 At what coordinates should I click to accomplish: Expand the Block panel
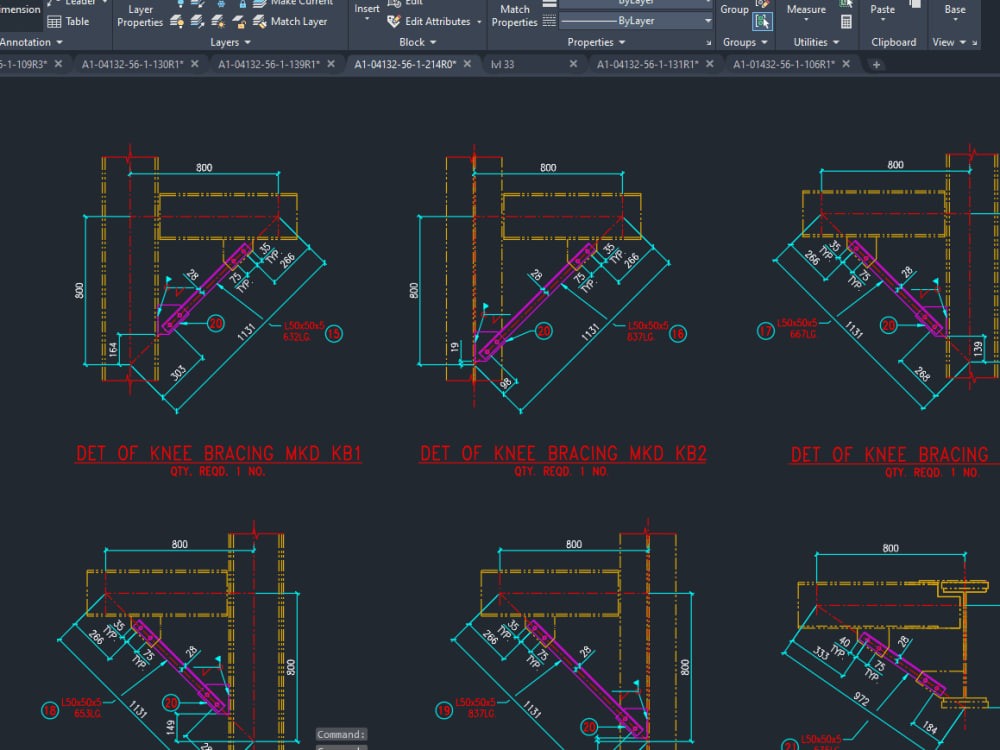point(418,42)
